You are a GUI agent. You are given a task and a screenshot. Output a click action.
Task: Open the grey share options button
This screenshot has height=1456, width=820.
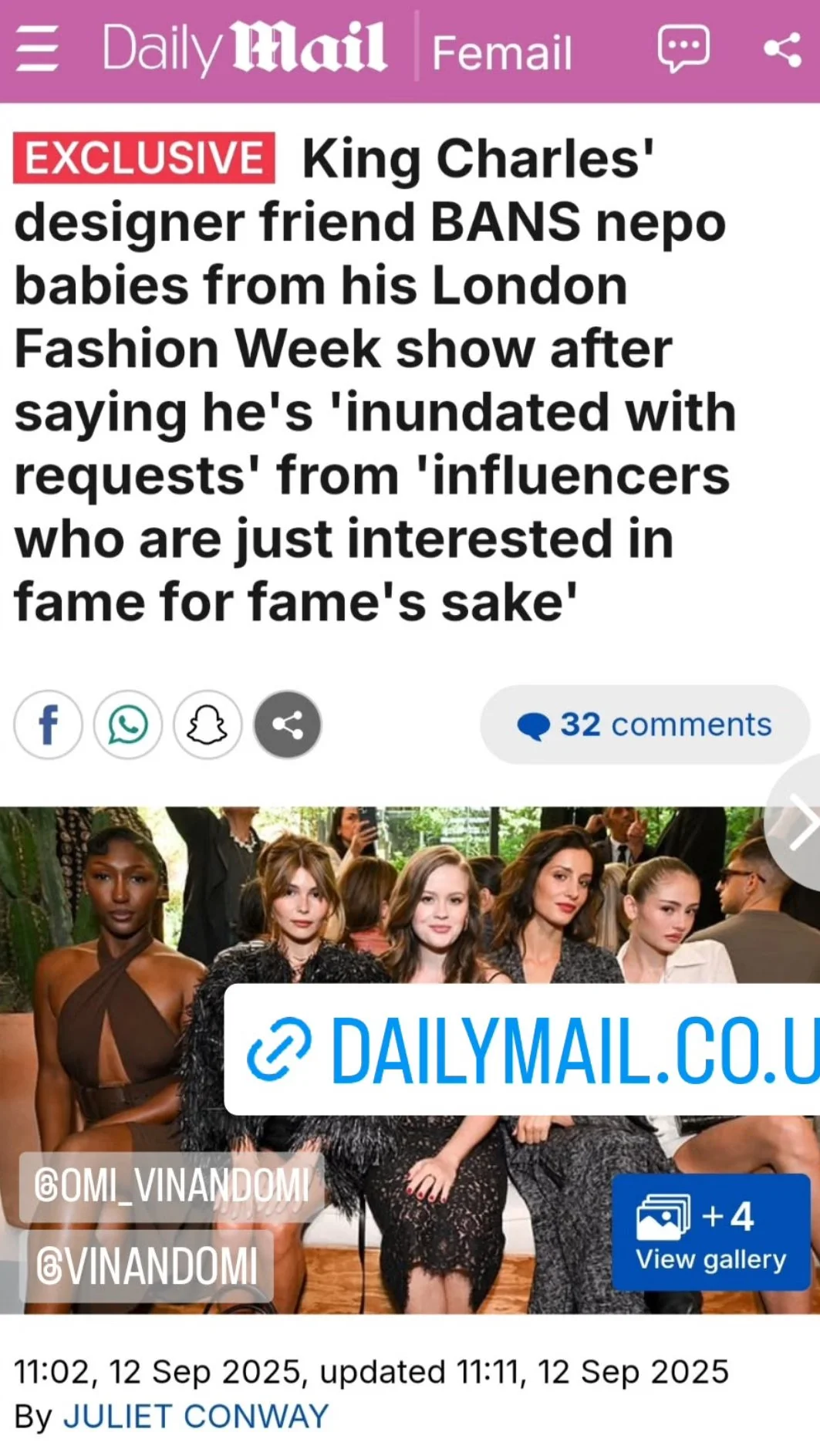pyautogui.click(x=288, y=725)
